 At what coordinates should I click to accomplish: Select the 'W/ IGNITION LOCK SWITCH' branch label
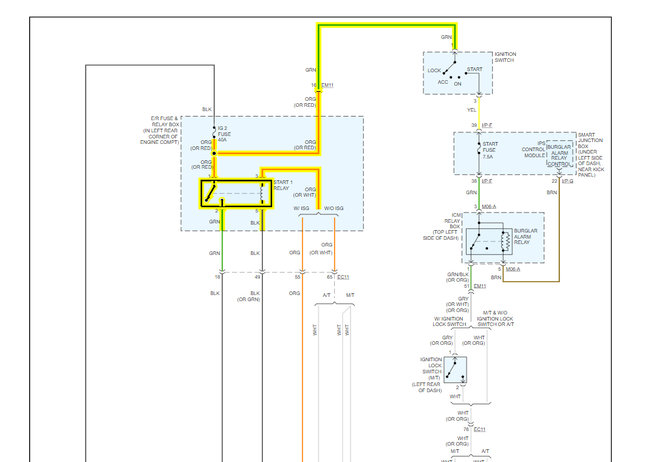point(449,321)
